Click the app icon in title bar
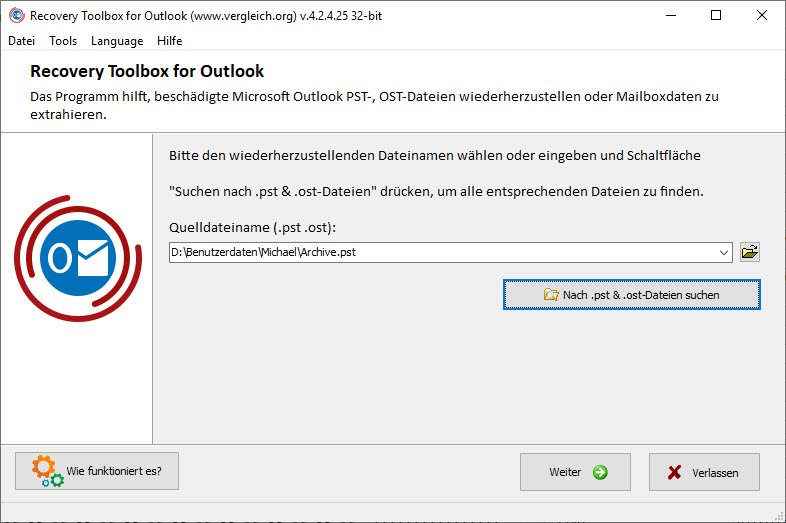The image size is (786, 523). [x=17, y=16]
